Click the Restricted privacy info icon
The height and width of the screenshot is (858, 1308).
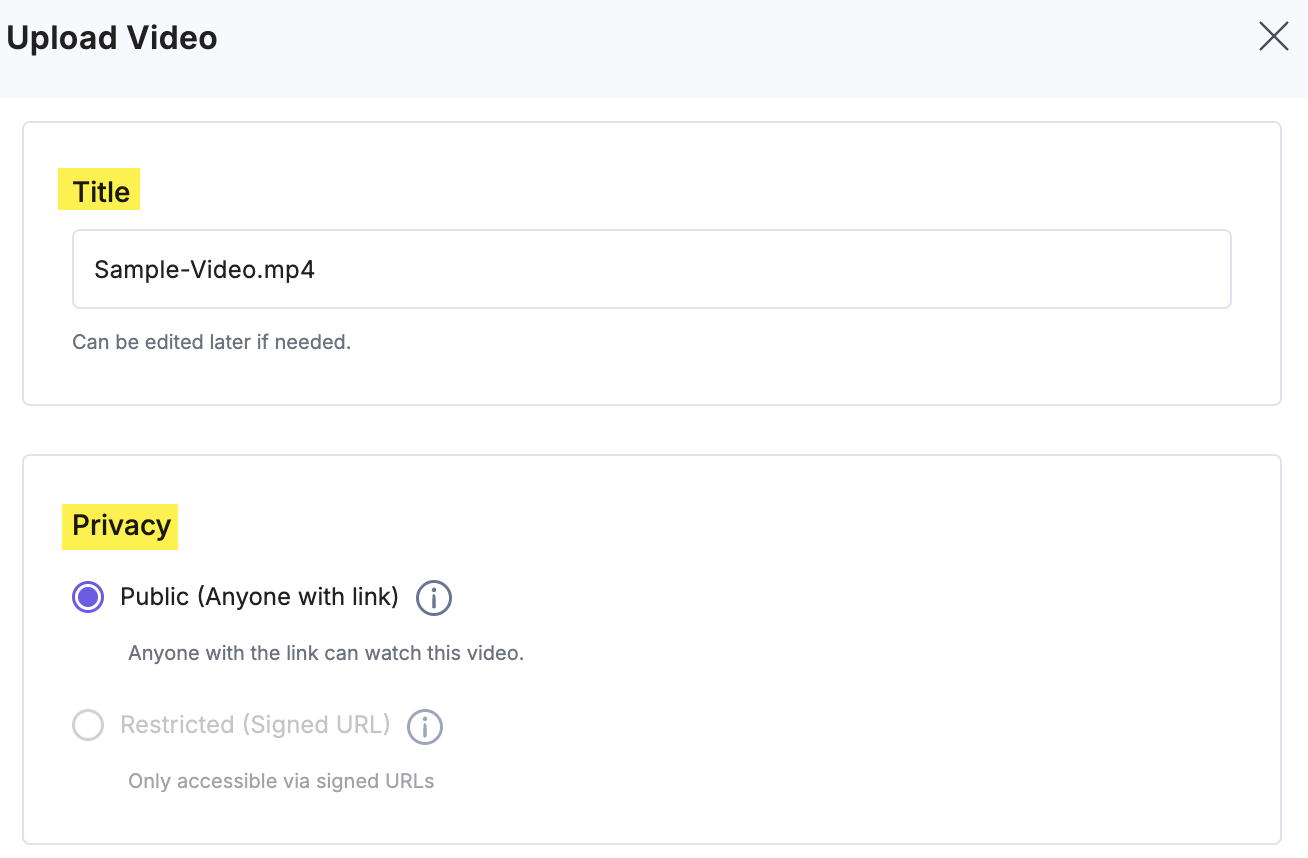pyautogui.click(x=424, y=725)
